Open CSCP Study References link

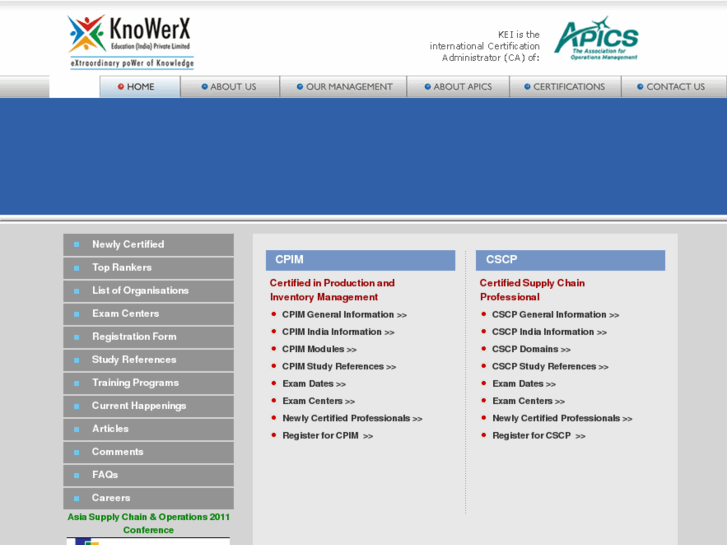(550, 366)
